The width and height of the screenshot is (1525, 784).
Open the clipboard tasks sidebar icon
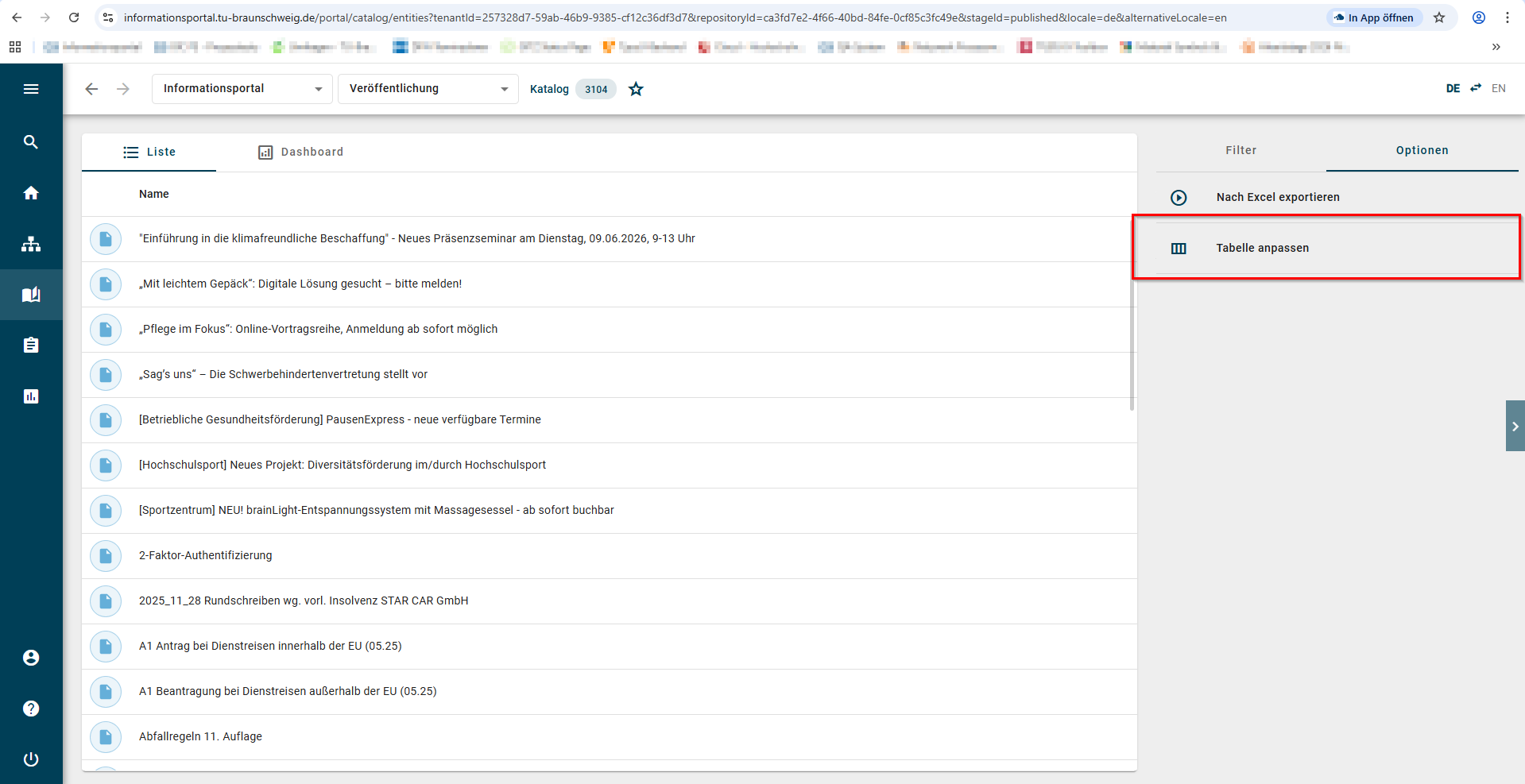[x=31, y=346]
